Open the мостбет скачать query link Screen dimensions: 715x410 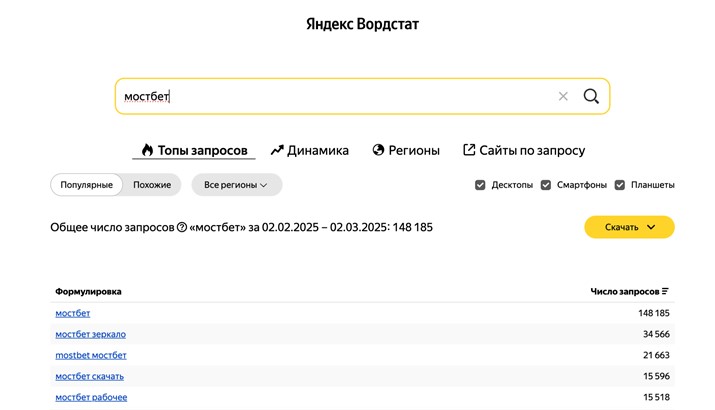point(89,376)
